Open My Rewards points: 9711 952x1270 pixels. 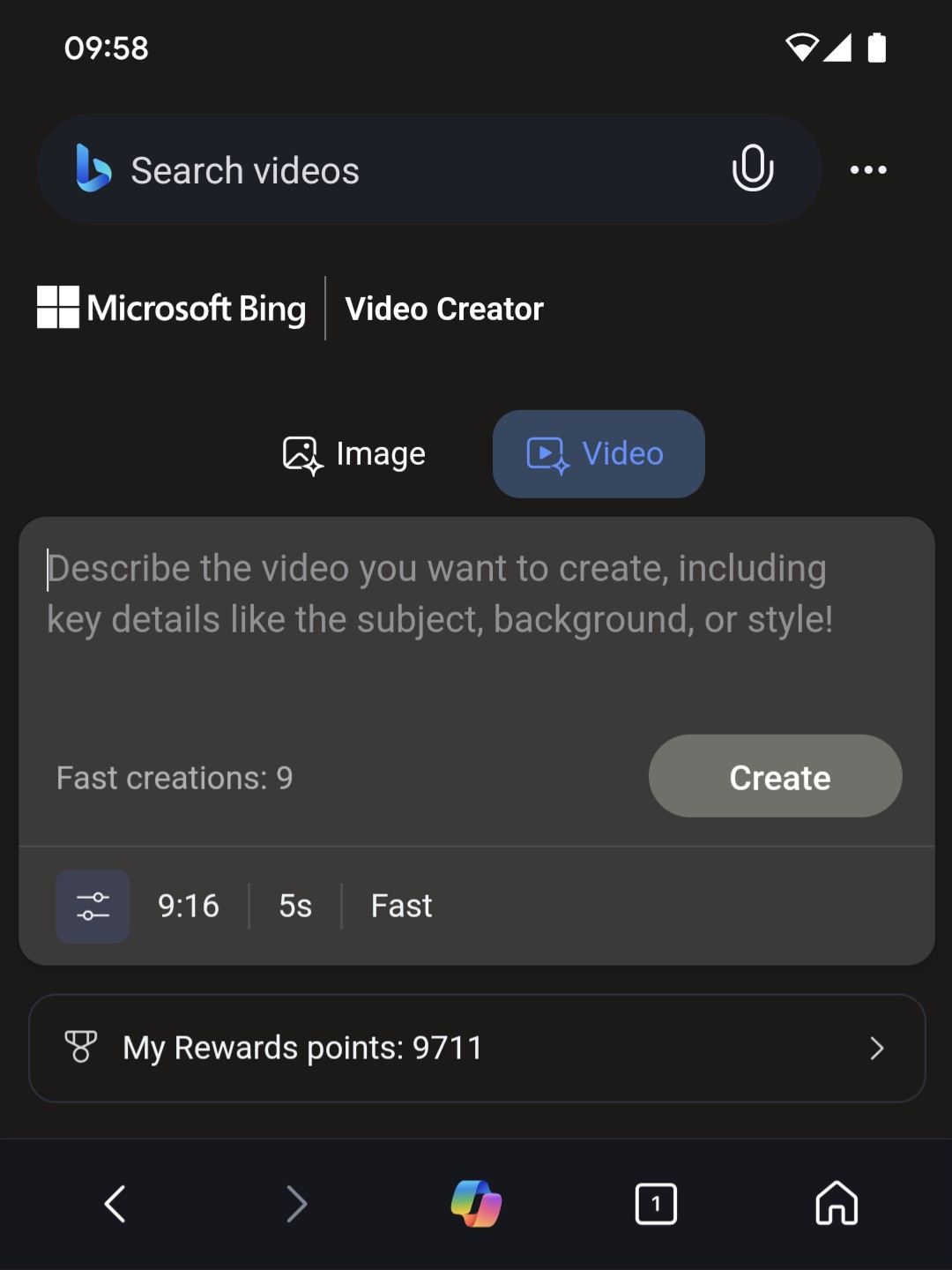pyautogui.click(x=477, y=1048)
